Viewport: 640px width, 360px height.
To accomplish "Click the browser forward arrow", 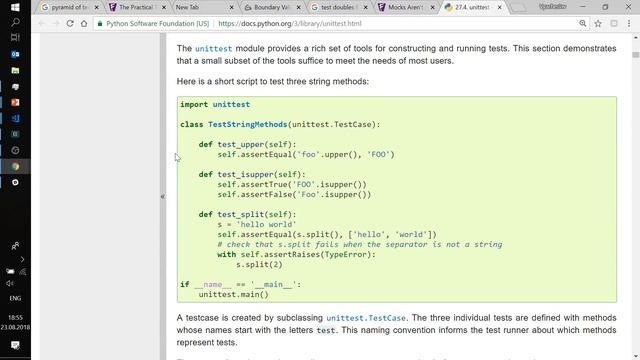I will tap(56, 24).
